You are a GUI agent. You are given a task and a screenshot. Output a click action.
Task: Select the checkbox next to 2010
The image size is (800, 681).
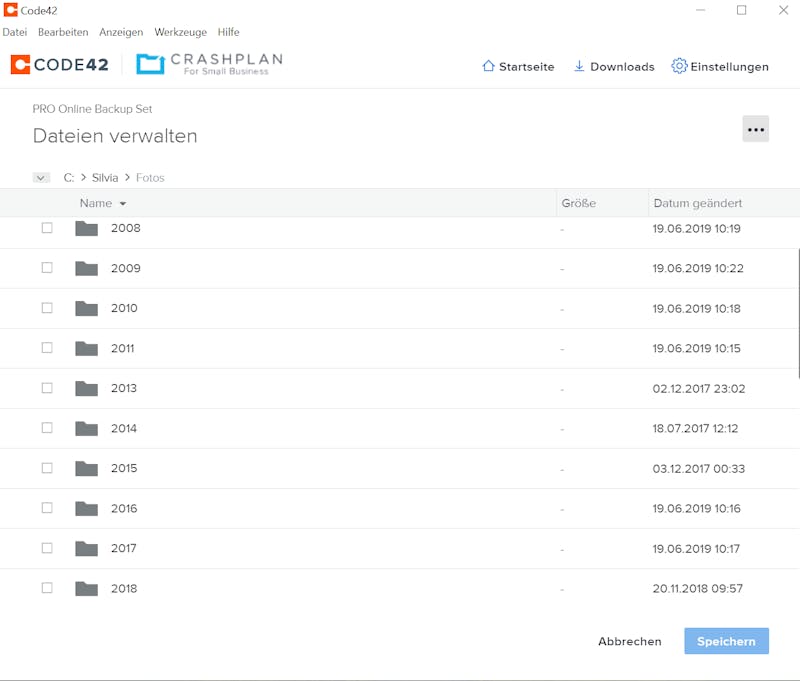[47, 308]
